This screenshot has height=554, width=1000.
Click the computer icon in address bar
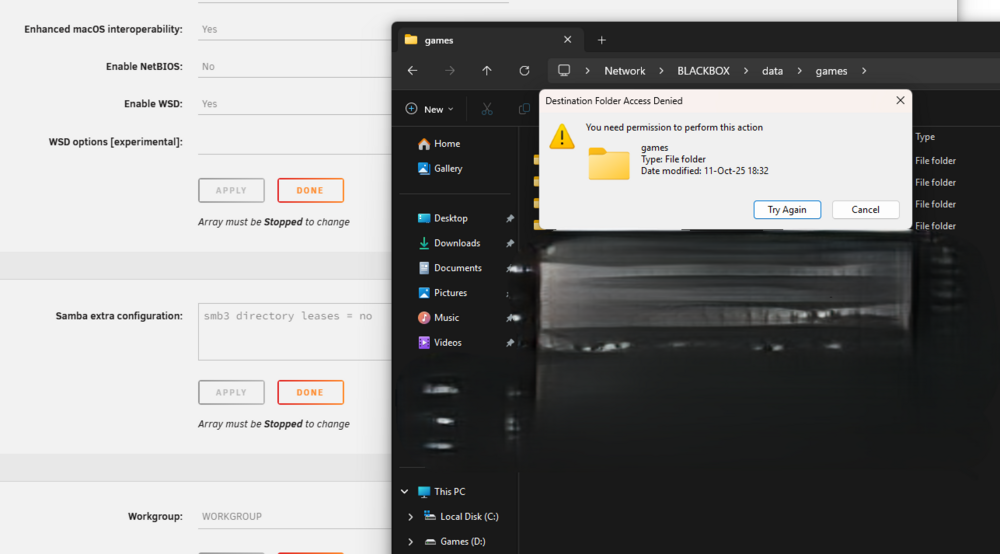pos(564,70)
